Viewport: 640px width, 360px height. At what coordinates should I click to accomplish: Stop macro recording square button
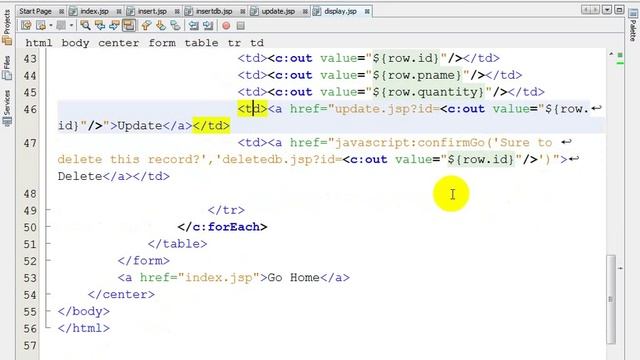[x=241, y=26]
